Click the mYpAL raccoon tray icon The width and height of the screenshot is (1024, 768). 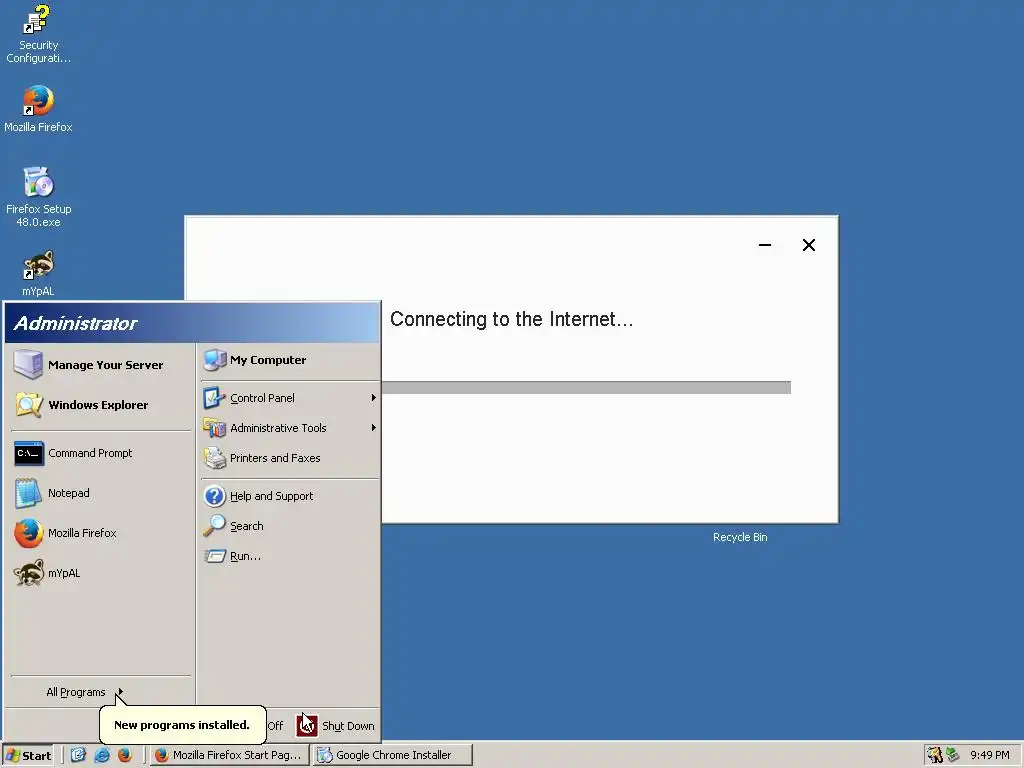(x=935, y=755)
